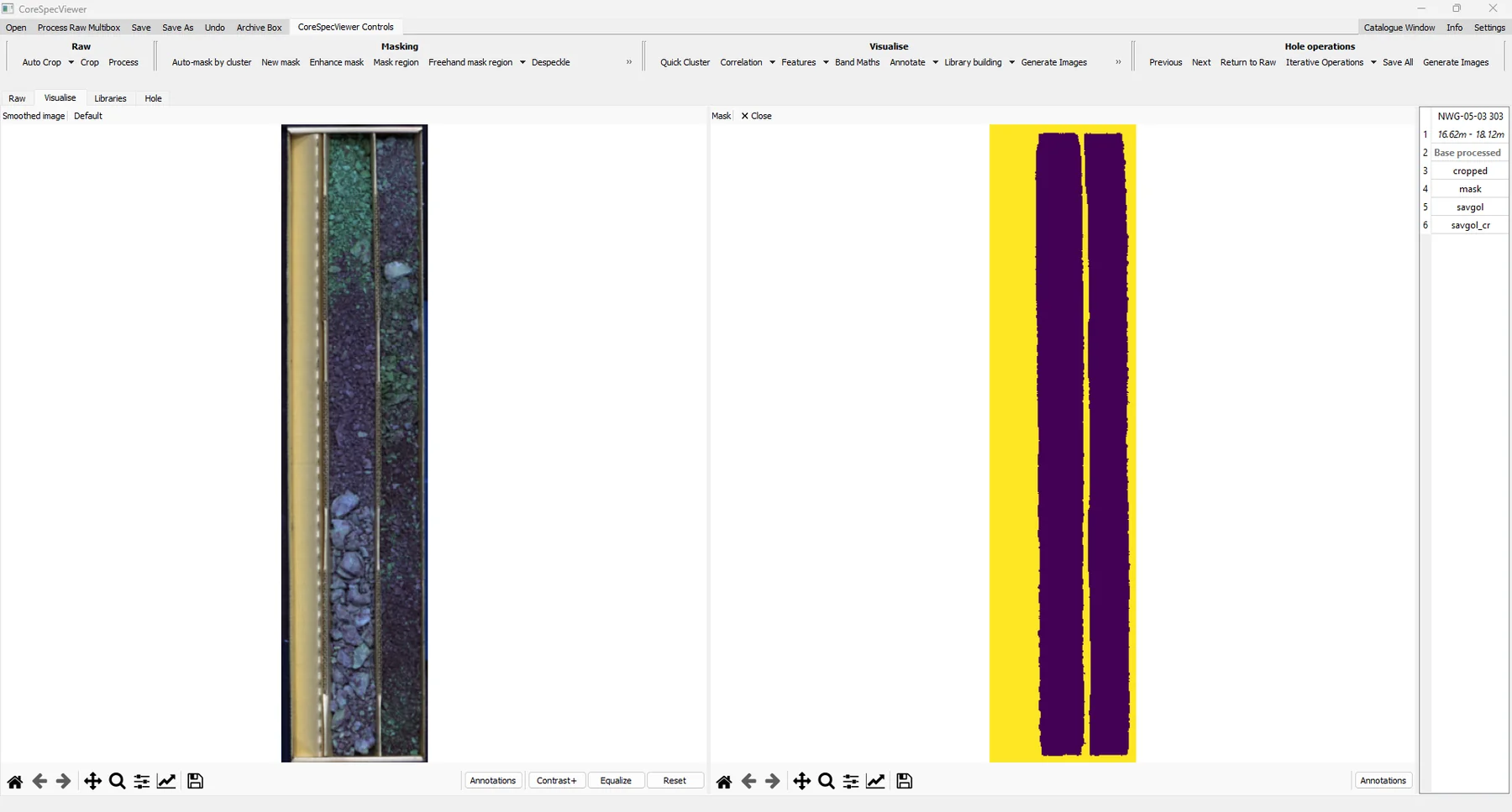Screen dimensions: 1512x812
Task: Click the Contrast+ button
Action: pos(557,781)
